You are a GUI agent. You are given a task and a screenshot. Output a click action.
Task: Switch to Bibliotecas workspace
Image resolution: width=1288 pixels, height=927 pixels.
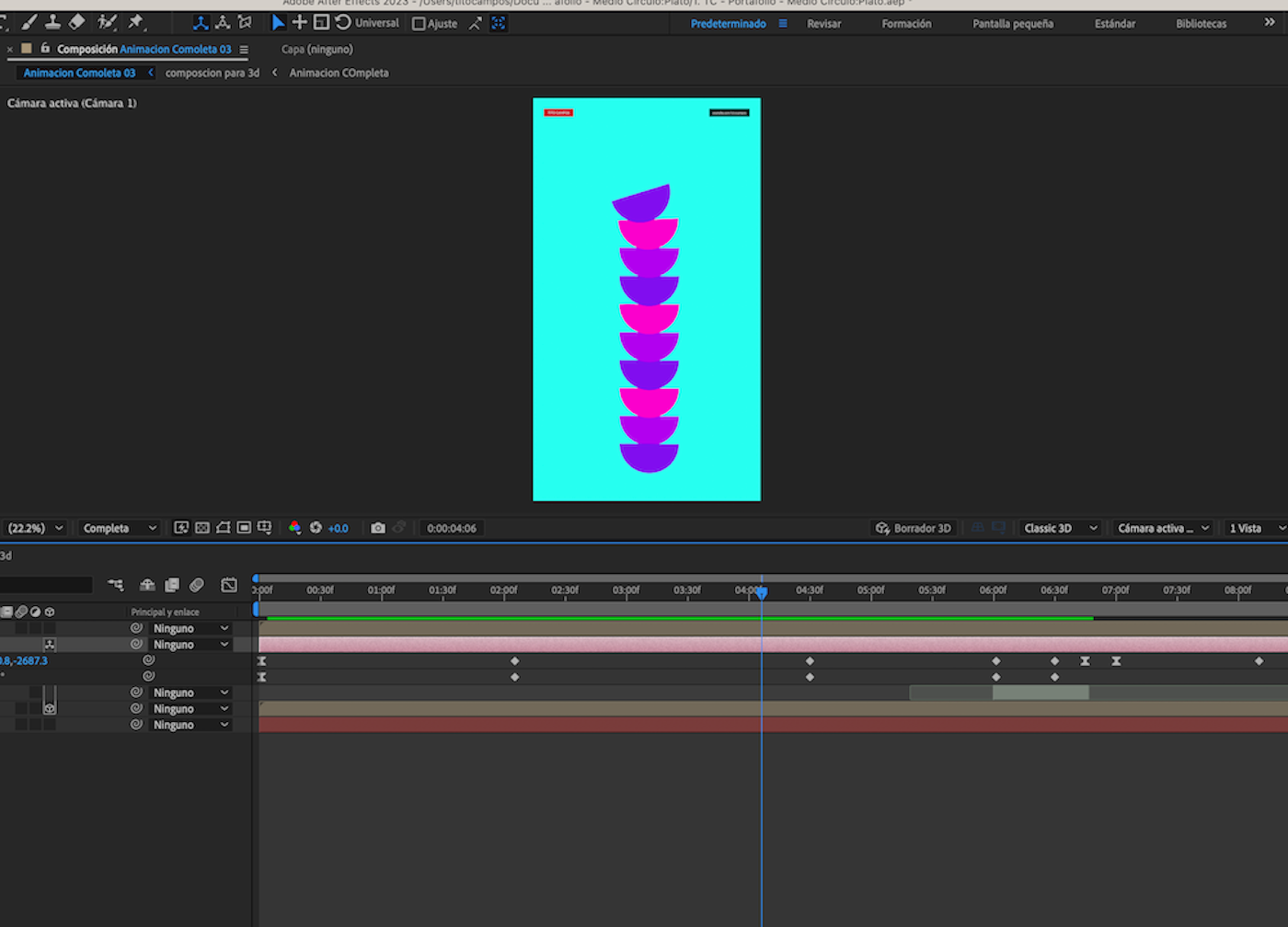(1201, 24)
